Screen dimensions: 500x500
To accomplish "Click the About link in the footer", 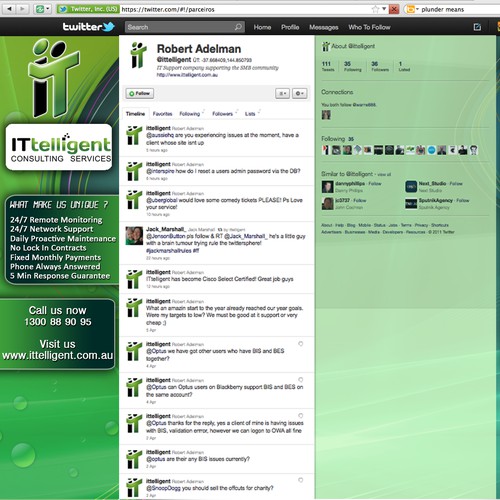I will 326,225.
